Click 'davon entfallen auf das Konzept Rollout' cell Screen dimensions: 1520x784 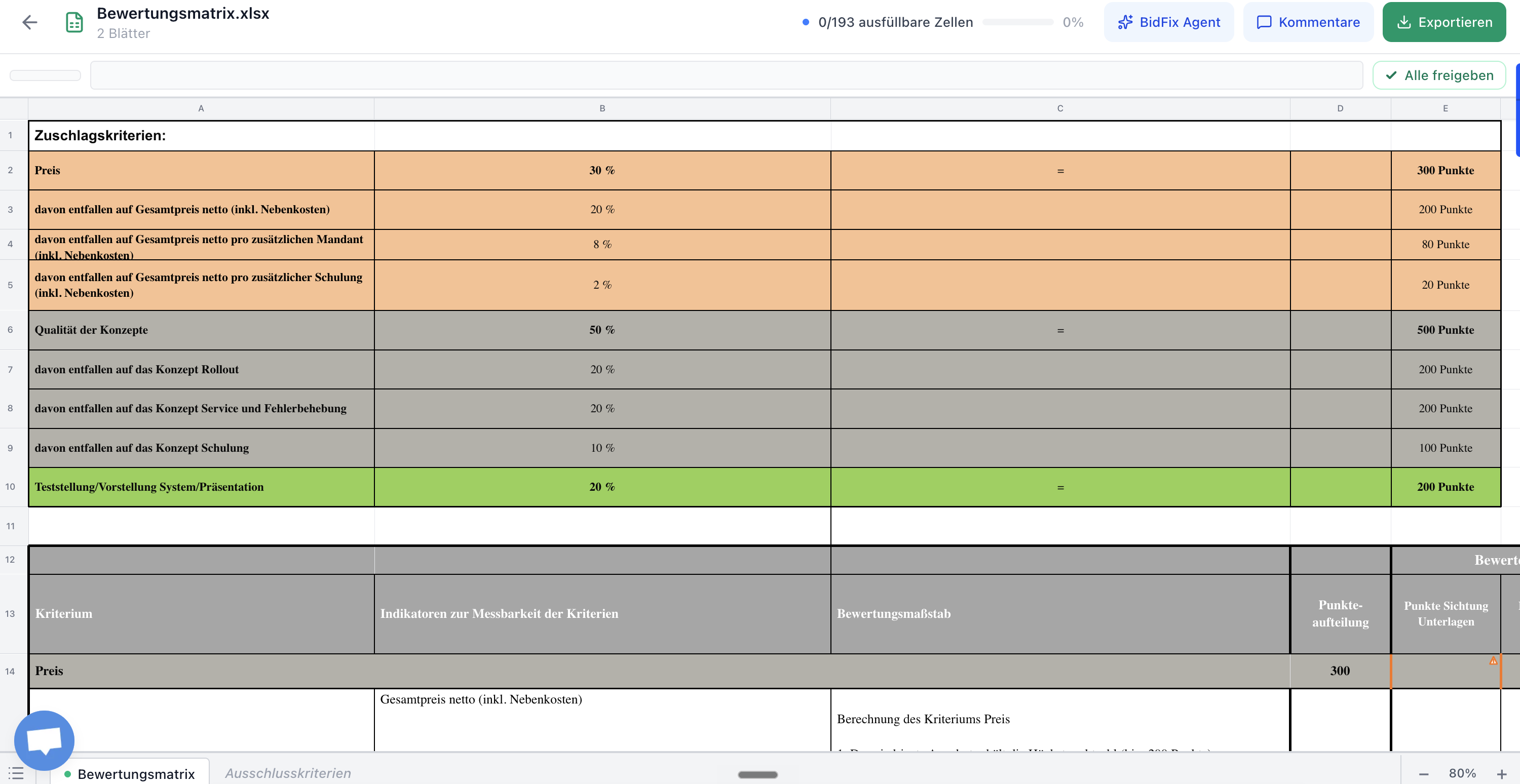click(201, 369)
